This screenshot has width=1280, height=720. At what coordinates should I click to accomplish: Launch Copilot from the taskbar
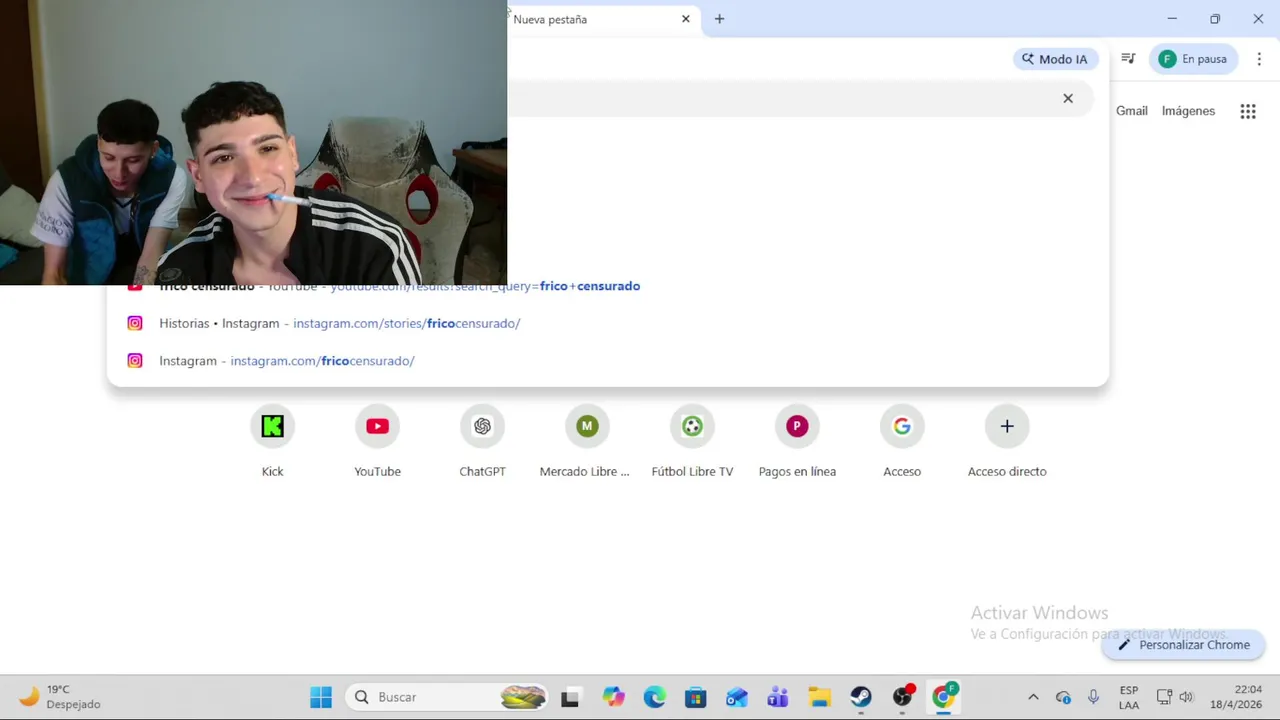tap(613, 697)
